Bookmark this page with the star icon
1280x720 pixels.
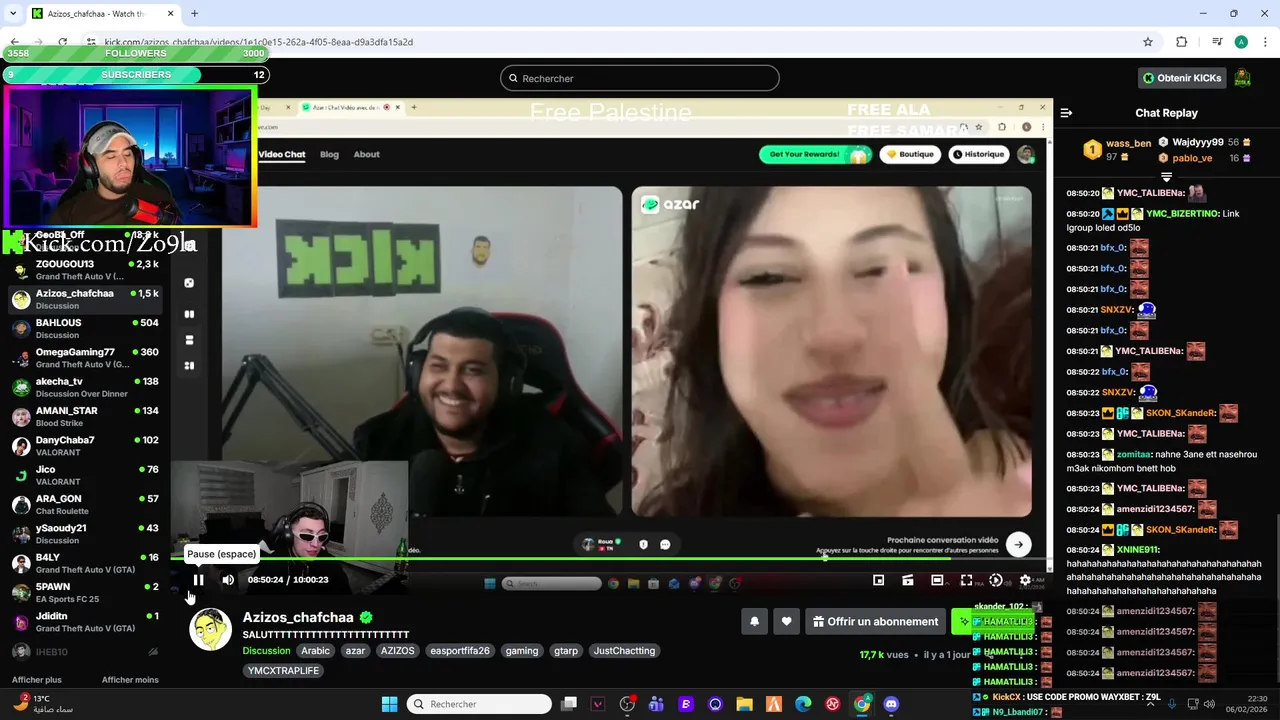tap(1148, 42)
